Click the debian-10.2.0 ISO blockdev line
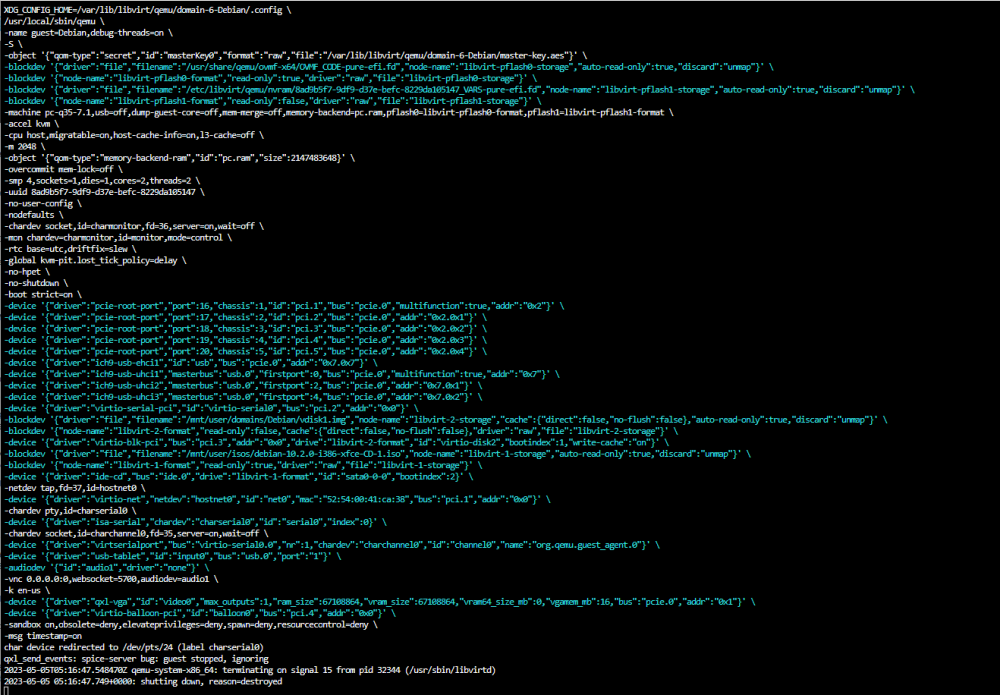This screenshot has width=1000, height=695. [378, 454]
